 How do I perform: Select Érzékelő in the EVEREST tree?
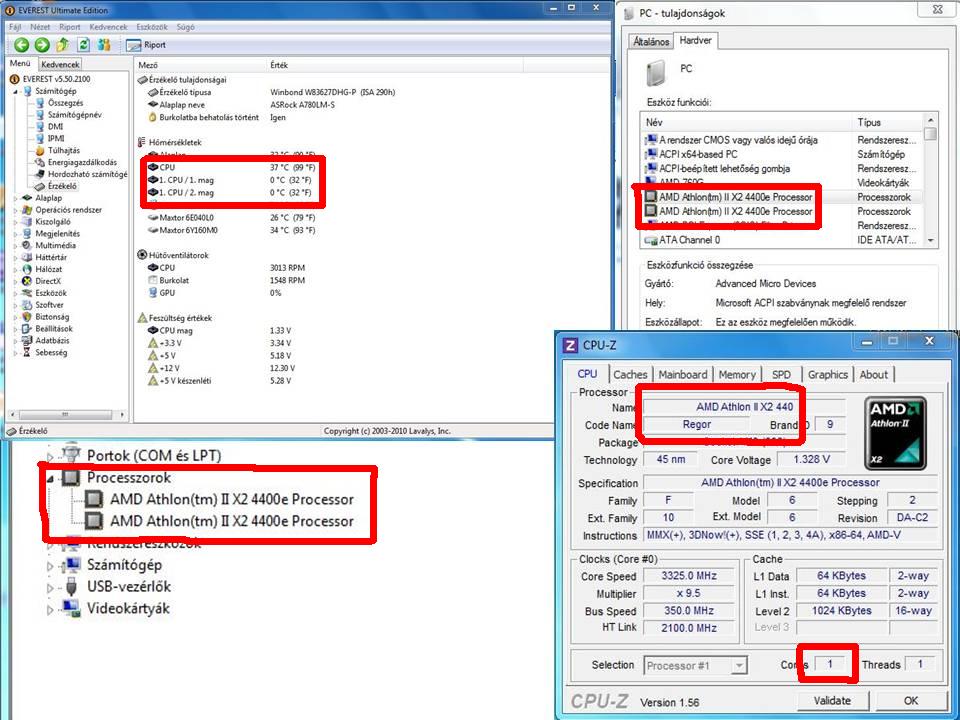[x=62, y=186]
